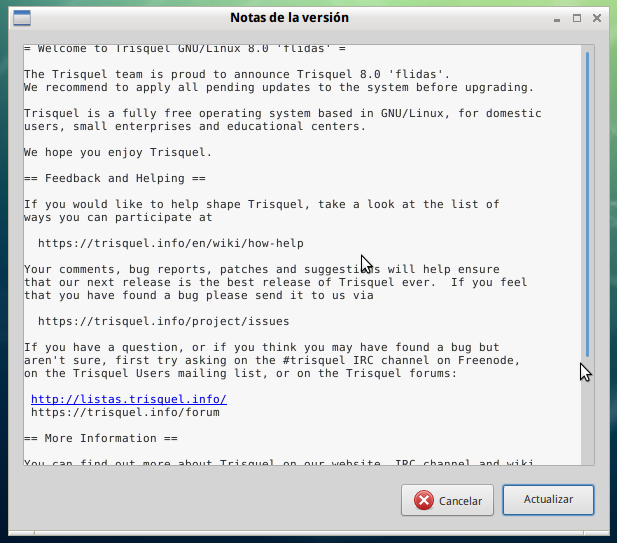Click the project/issues URL text

(164, 321)
